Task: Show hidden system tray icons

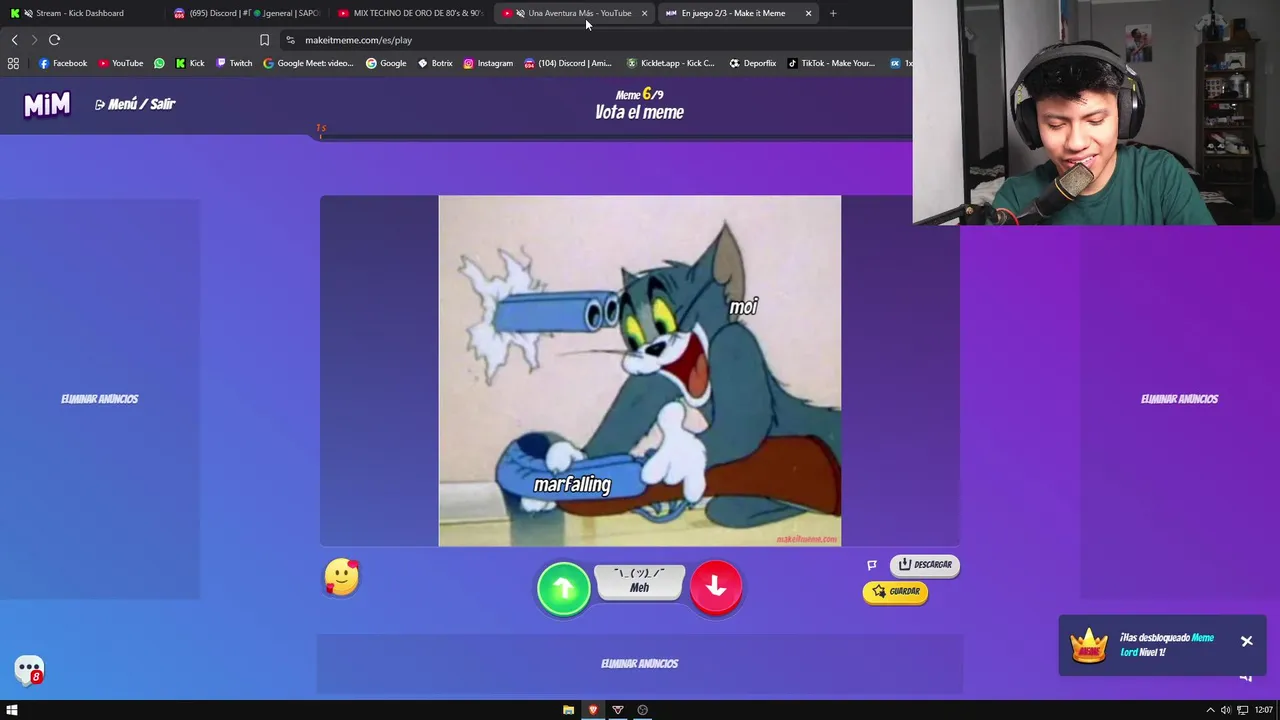Action: [1210, 710]
